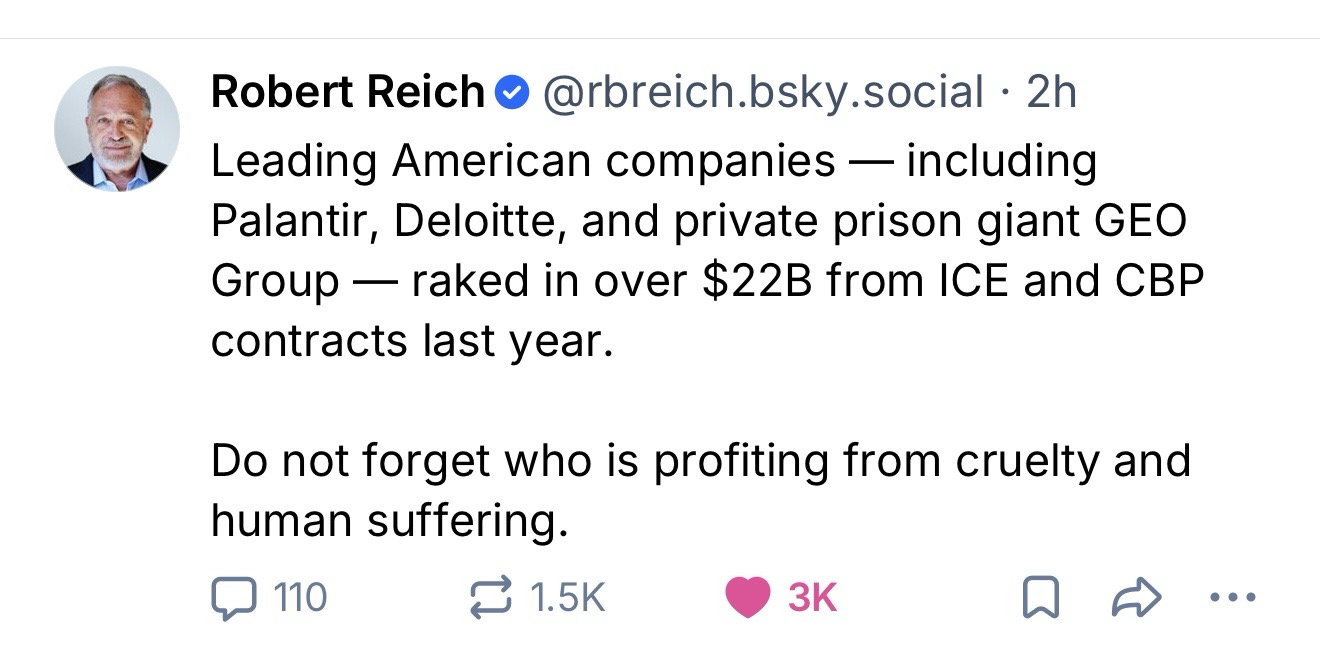Click the repost arrows icon

point(491,598)
